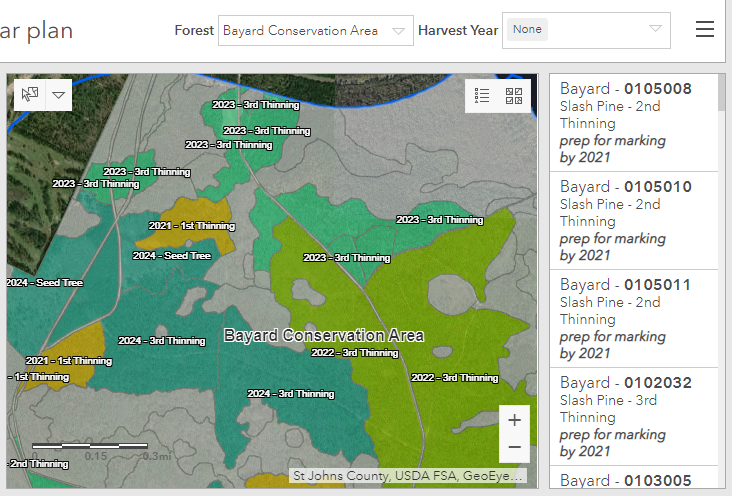Open the basemap gallery grid icon
Image resolution: width=732 pixels, height=496 pixels.
[x=514, y=96]
